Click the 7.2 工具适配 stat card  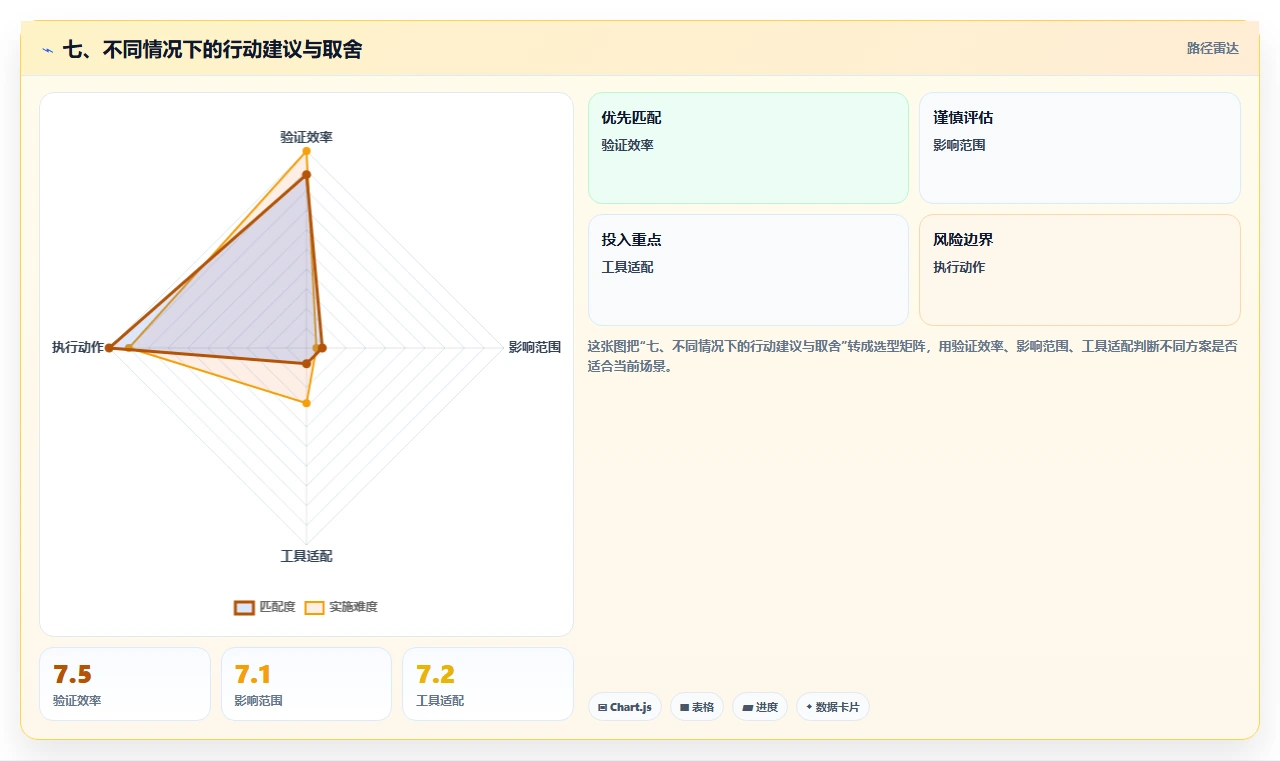(488, 684)
